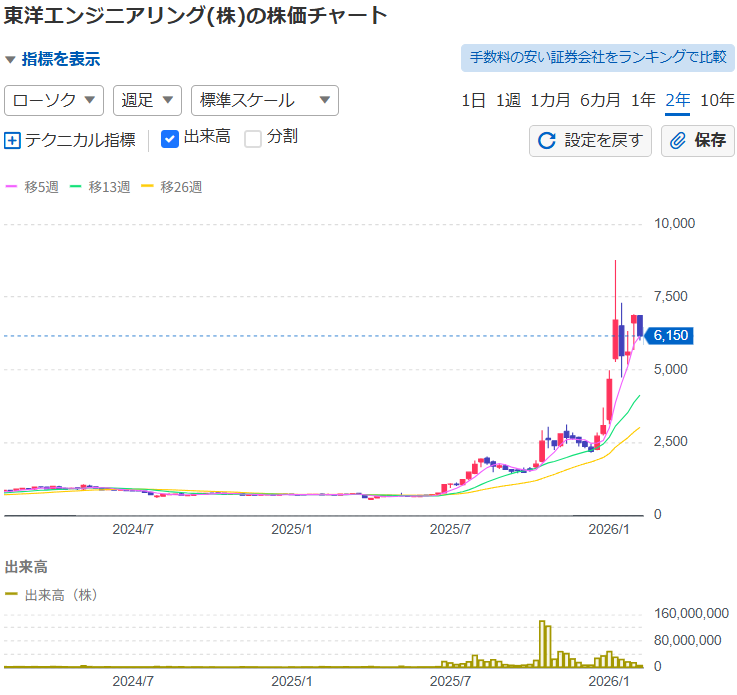
Task: Uncheck the 出来高 checkbox
Action: pyautogui.click(x=170, y=138)
